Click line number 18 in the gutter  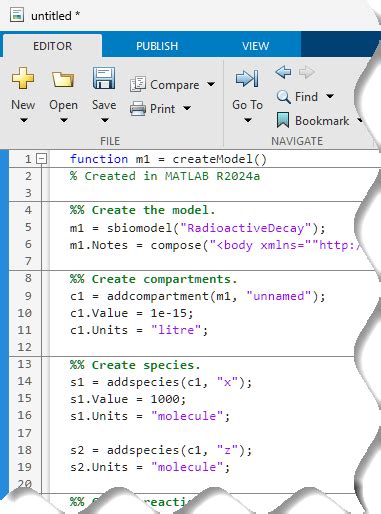point(24,450)
